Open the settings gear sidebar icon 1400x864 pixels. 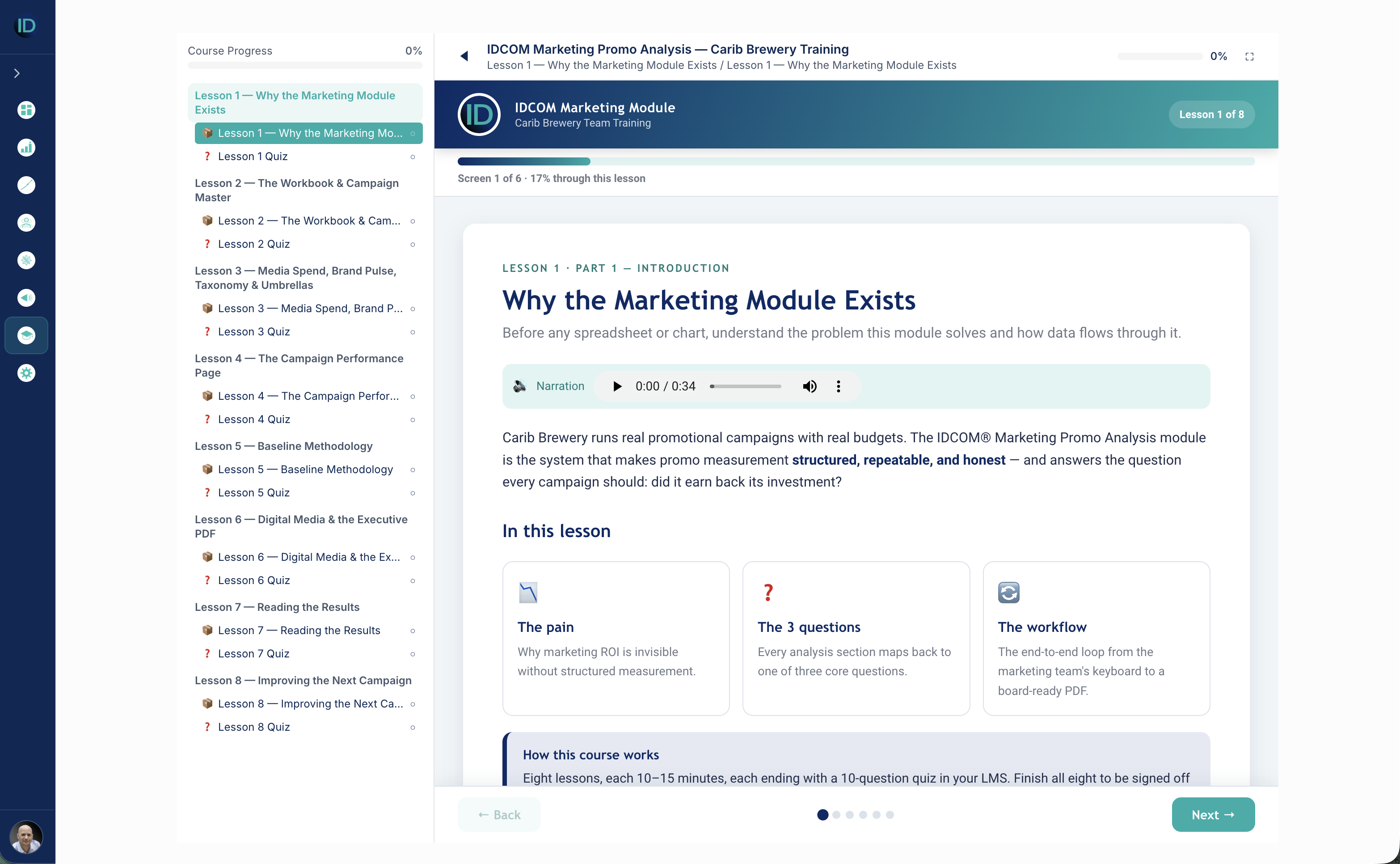(26, 373)
